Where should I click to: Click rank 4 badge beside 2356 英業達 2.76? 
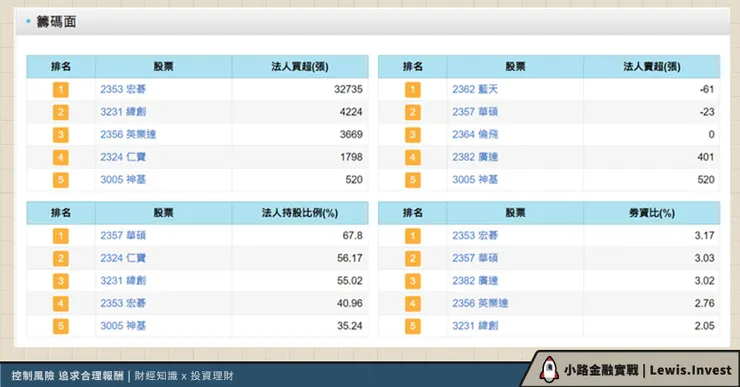(x=412, y=303)
